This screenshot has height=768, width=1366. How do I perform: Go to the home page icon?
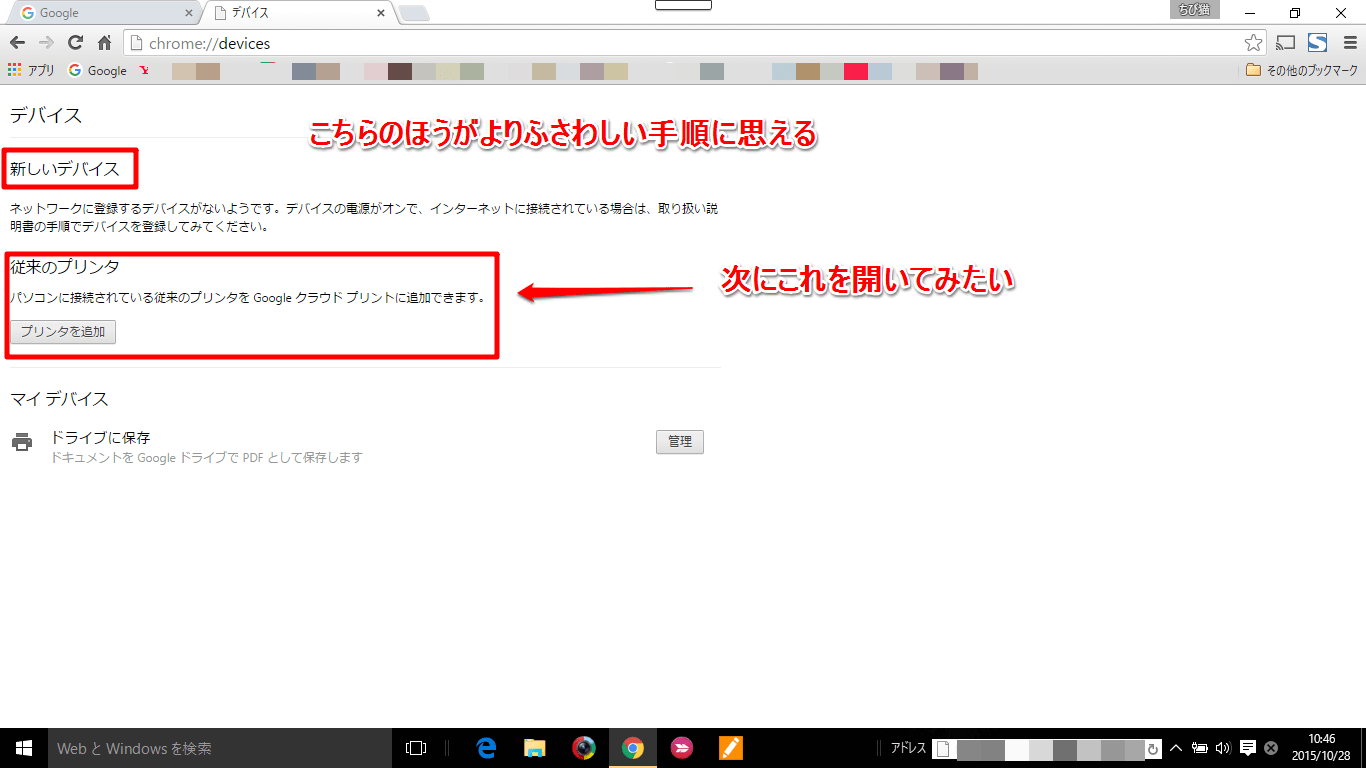tap(104, 43)
